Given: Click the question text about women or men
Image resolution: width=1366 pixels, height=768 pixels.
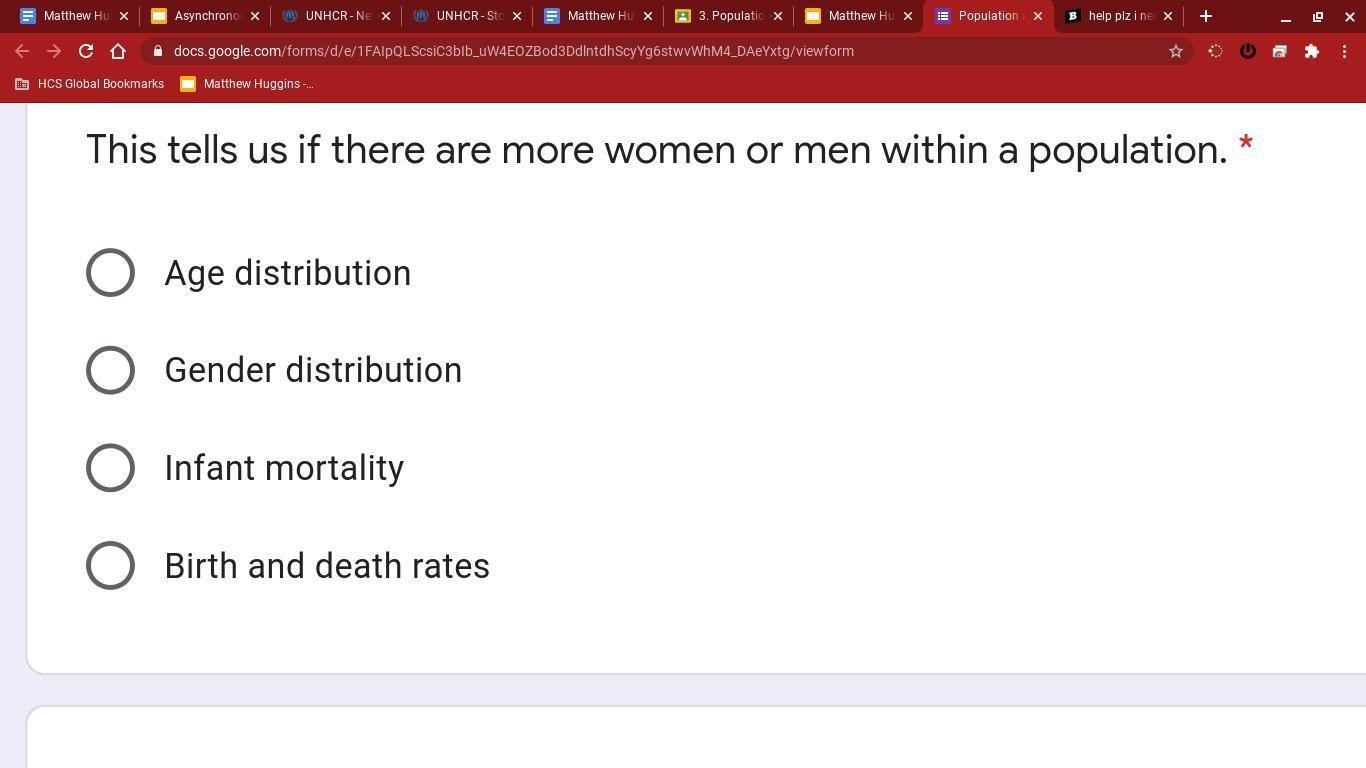Looking at the screenshot, I should pos(657,150).
